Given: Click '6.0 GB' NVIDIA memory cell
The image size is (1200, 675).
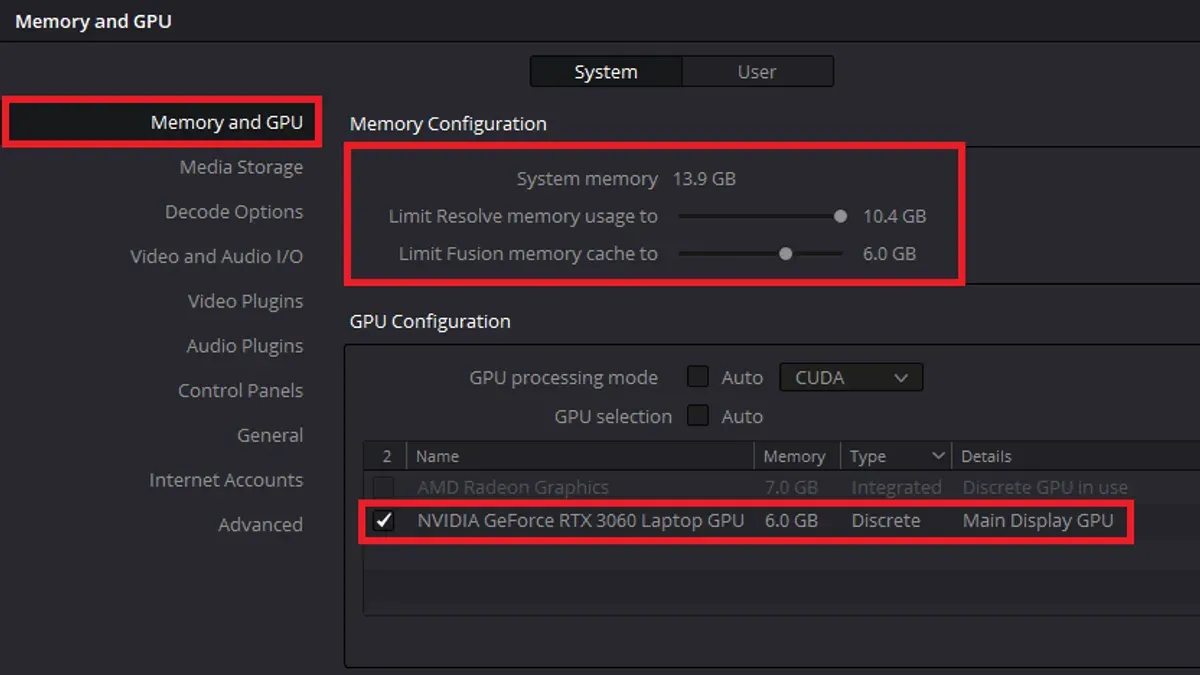Looking at the screenshot, I should (791, 520).
